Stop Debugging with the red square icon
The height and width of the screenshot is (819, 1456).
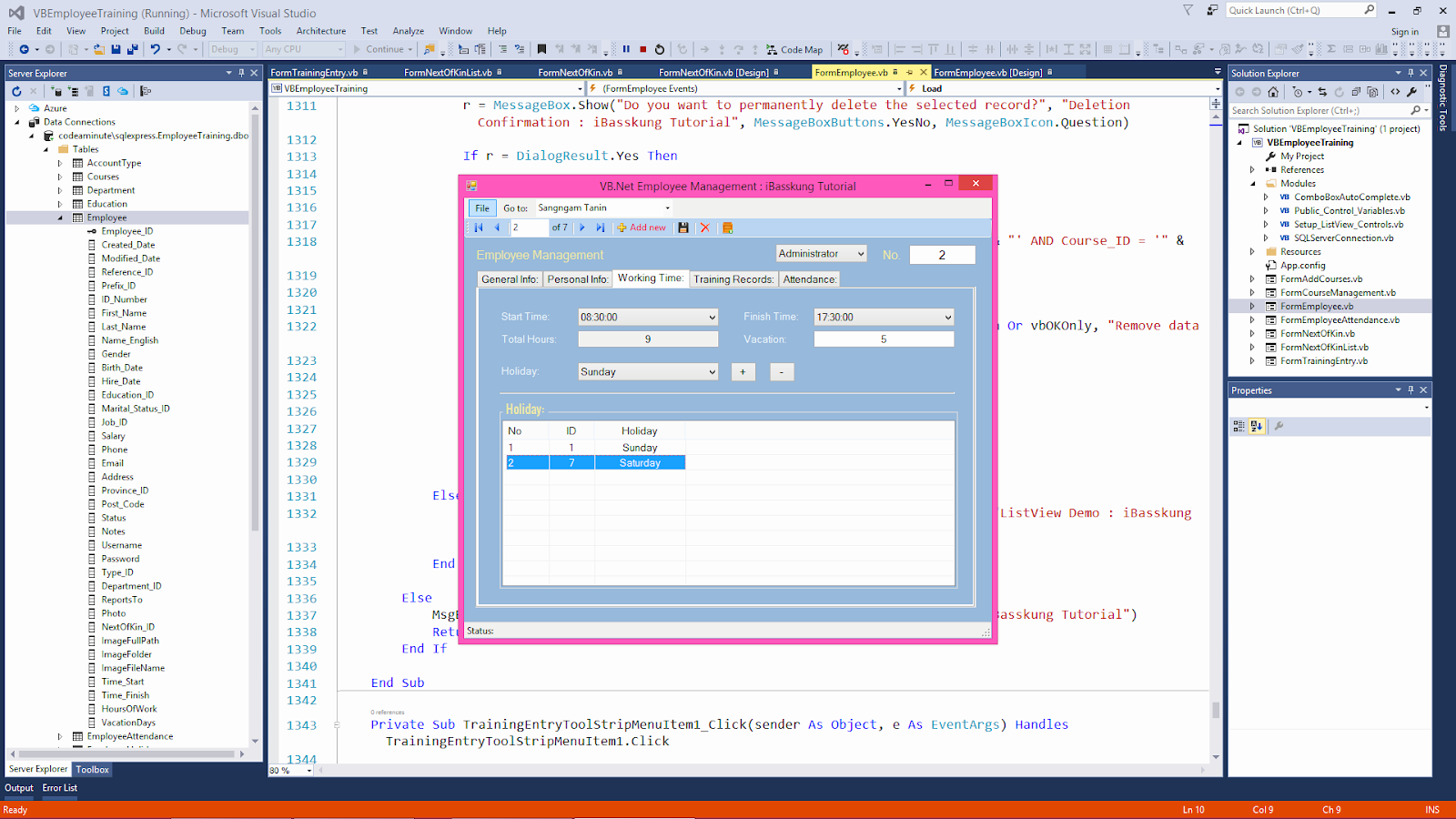point(643,49)
